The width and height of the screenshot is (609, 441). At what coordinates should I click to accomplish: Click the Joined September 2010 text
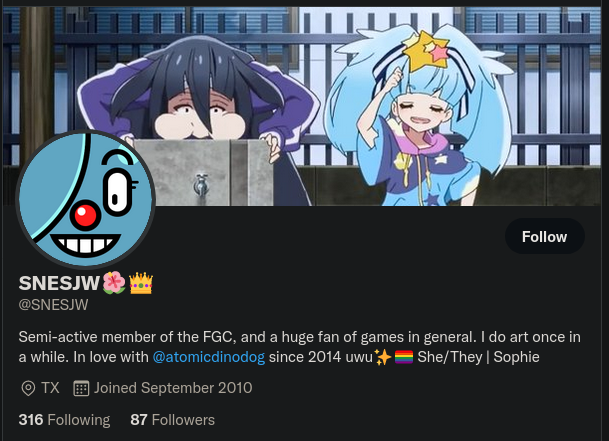[173, 388]
